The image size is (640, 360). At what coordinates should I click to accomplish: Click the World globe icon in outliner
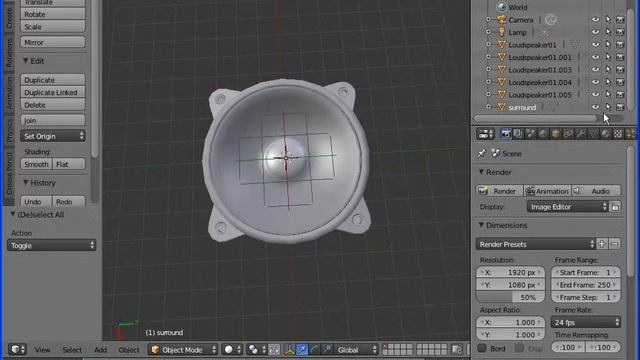coord(502,7)
